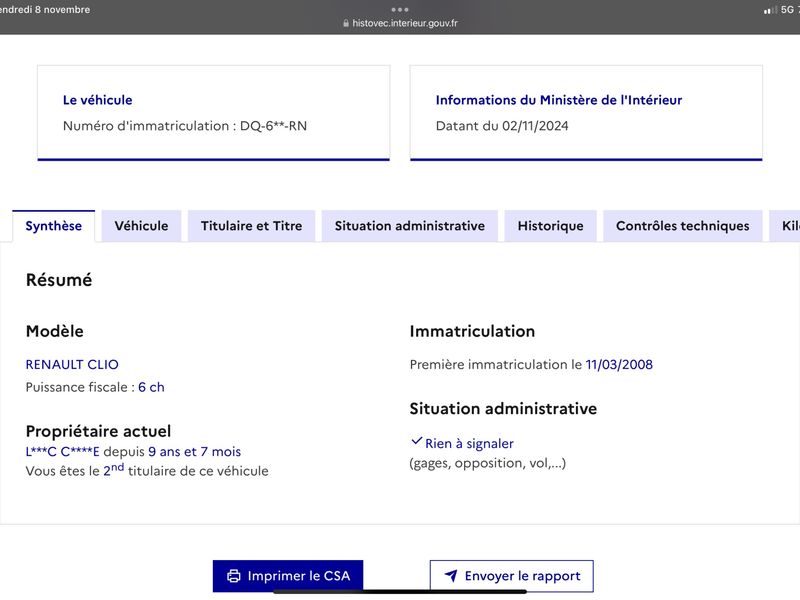The width and height of the screenshot is (800, 600).
Task: Click the lock icon beside histovec URL
Action: pos(346,23)
